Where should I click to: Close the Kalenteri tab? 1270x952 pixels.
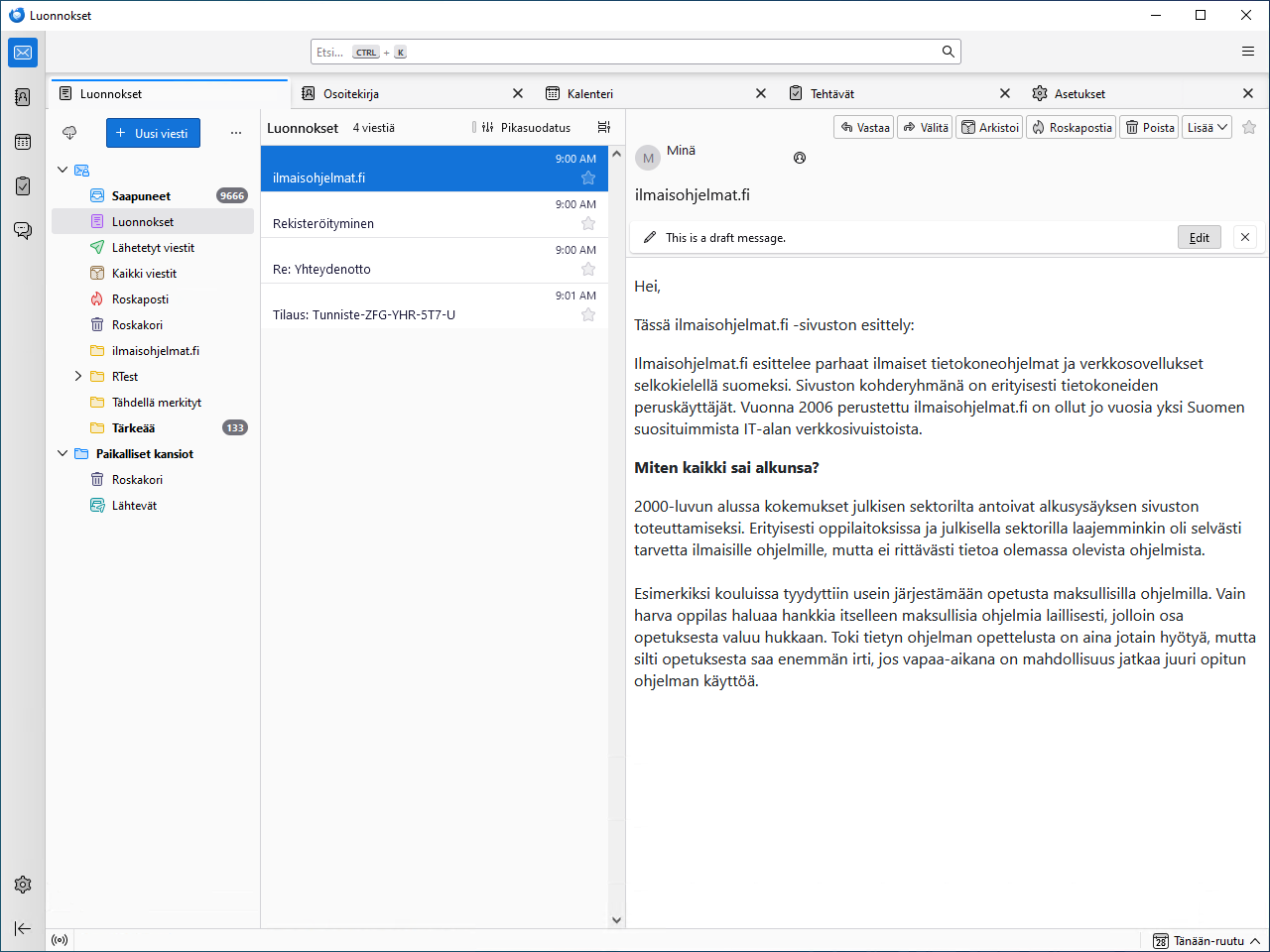point(761,93)
